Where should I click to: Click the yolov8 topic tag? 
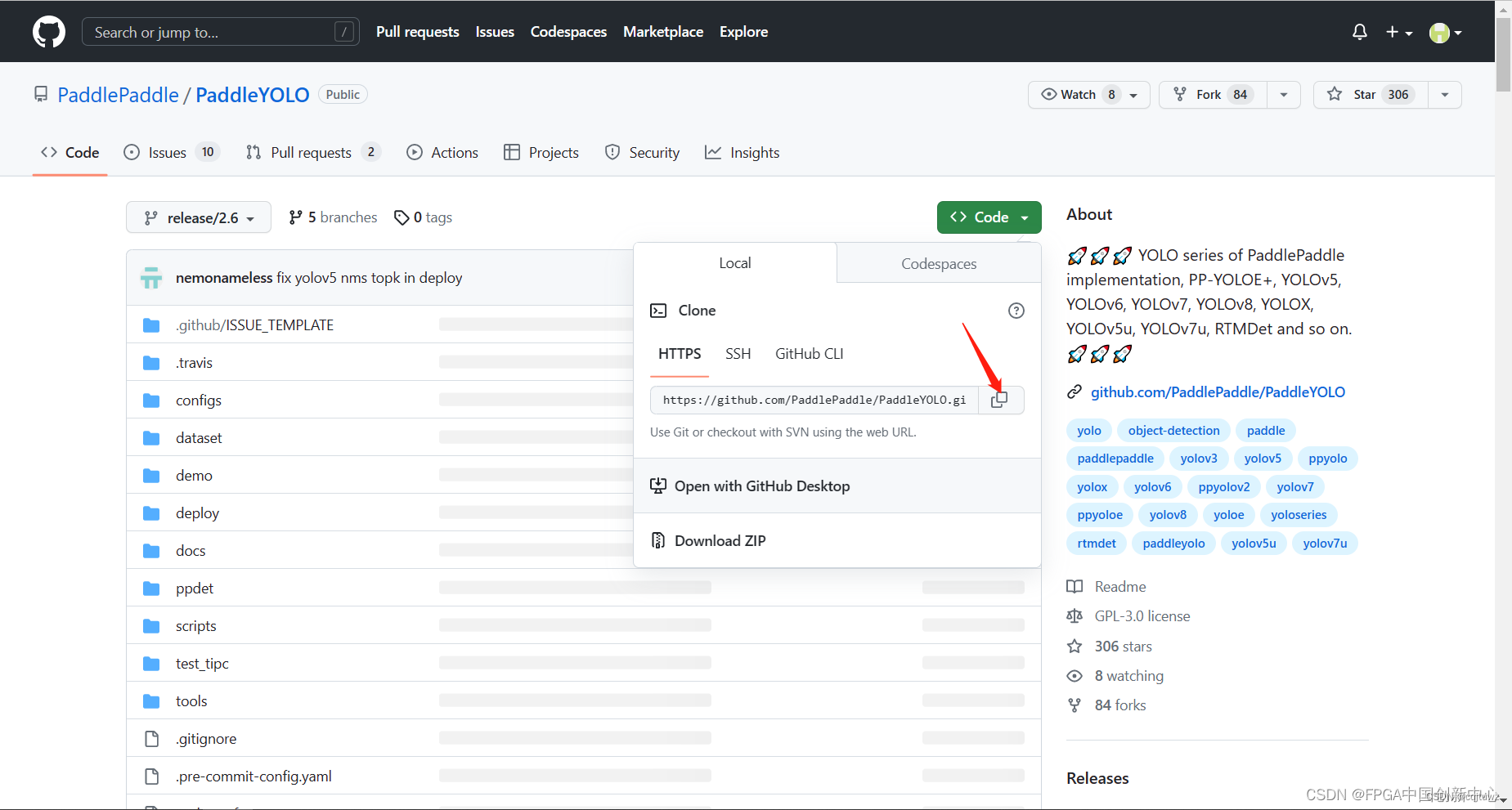pyautogui.click(x=1168, y=515)
